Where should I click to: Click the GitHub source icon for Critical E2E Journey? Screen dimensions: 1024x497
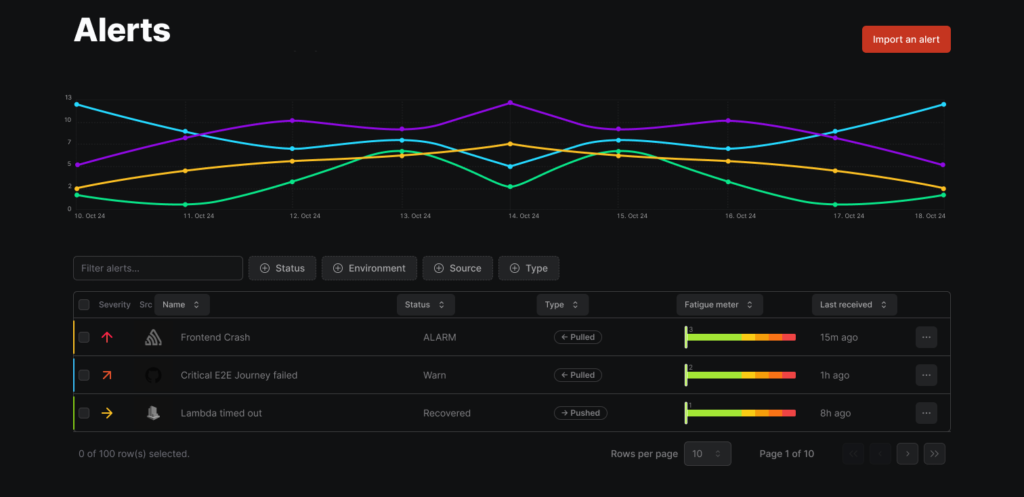(152, 375)
